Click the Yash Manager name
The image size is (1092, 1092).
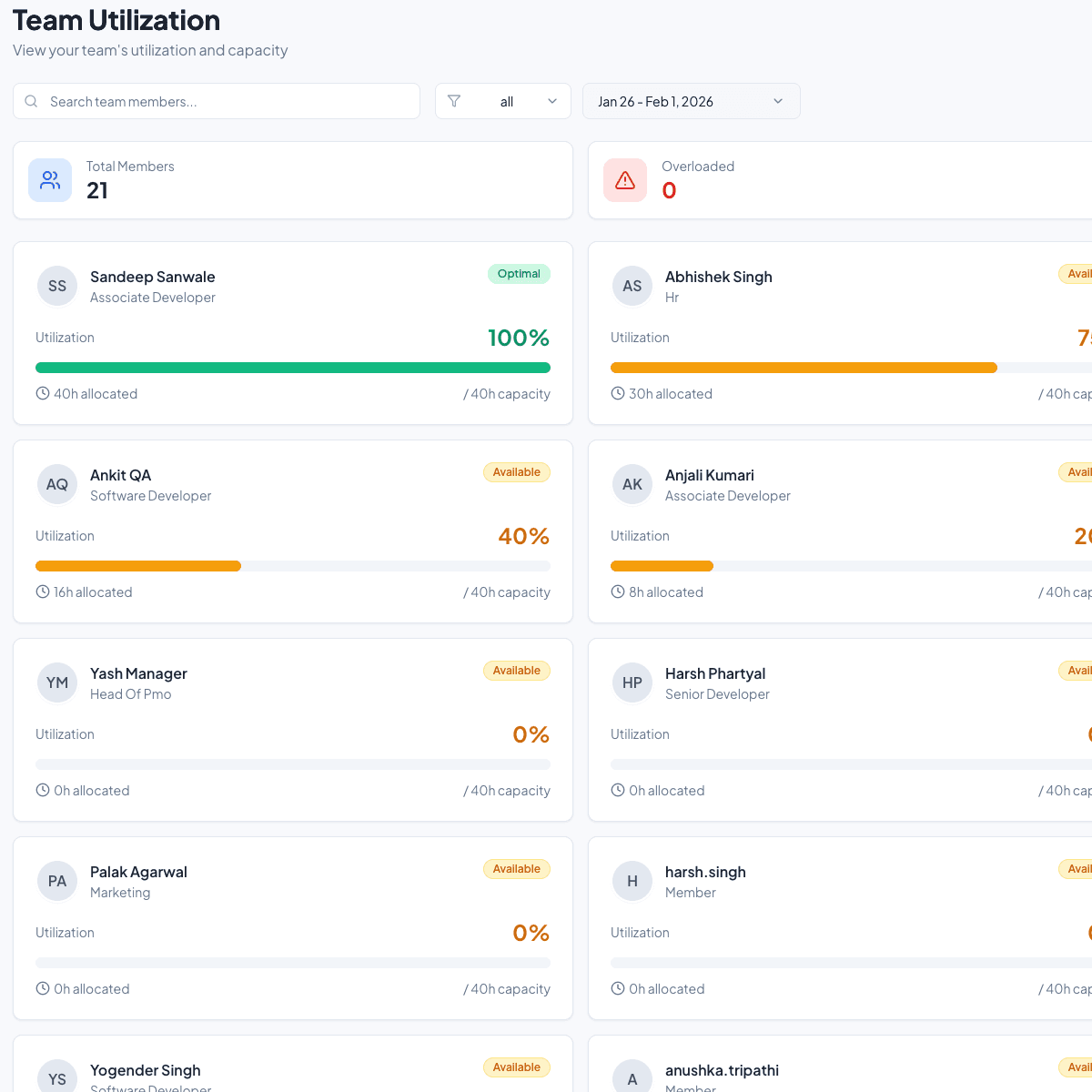(138, 673)
